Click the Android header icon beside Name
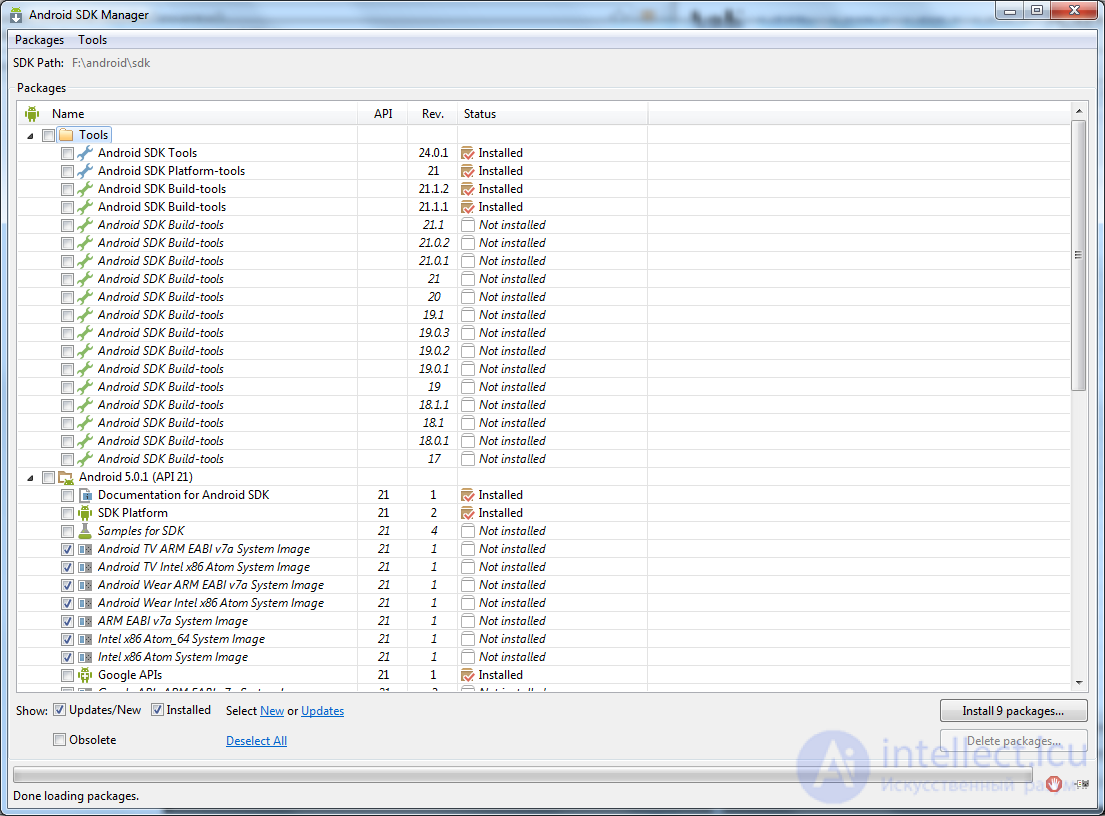Screen dimensions: 1105x816 pyautogui.click(x=32, y=113)
